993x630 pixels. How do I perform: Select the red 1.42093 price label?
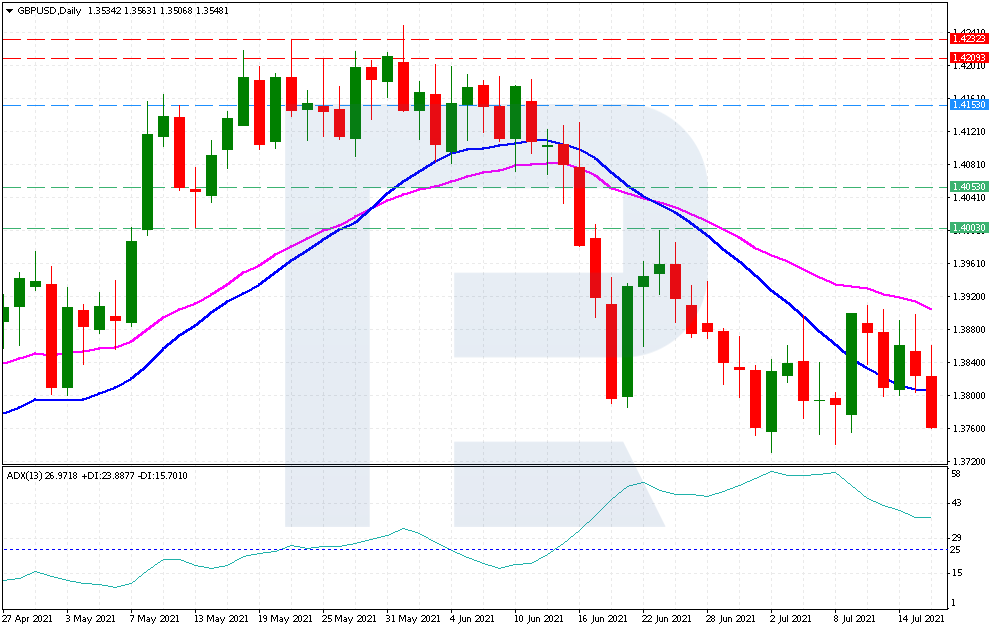point(969,58)
